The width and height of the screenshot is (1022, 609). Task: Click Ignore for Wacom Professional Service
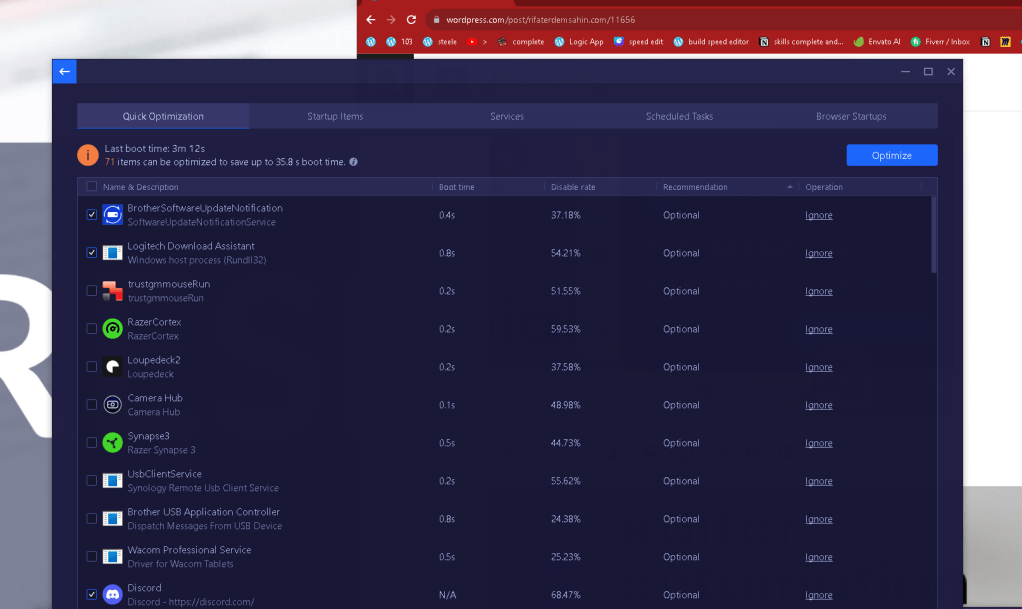click(819, 557)
